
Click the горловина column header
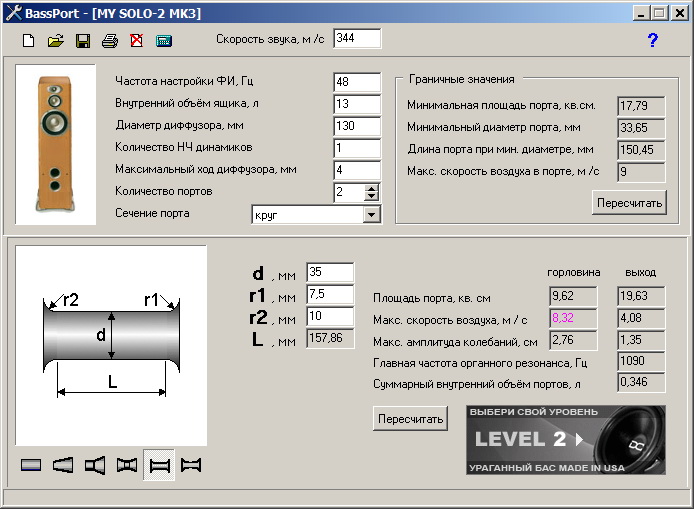pos(574,273)
